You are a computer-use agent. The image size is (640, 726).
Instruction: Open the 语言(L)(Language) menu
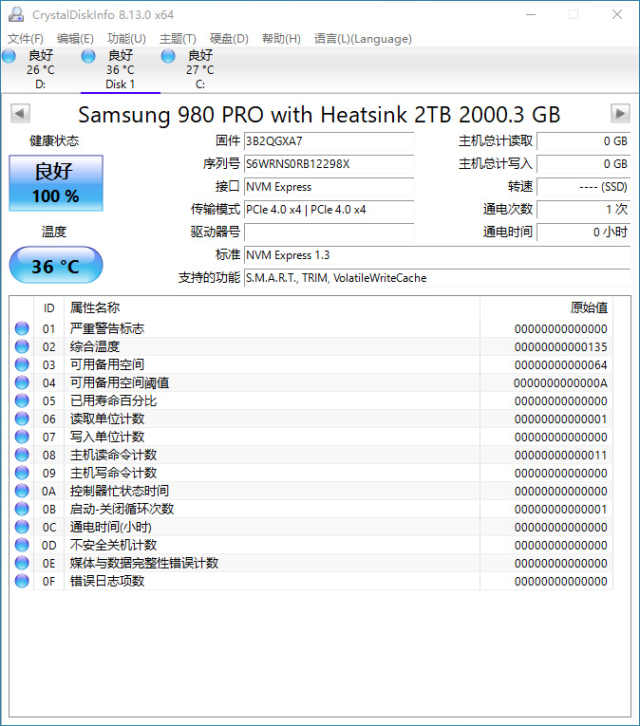click(363, 39)
